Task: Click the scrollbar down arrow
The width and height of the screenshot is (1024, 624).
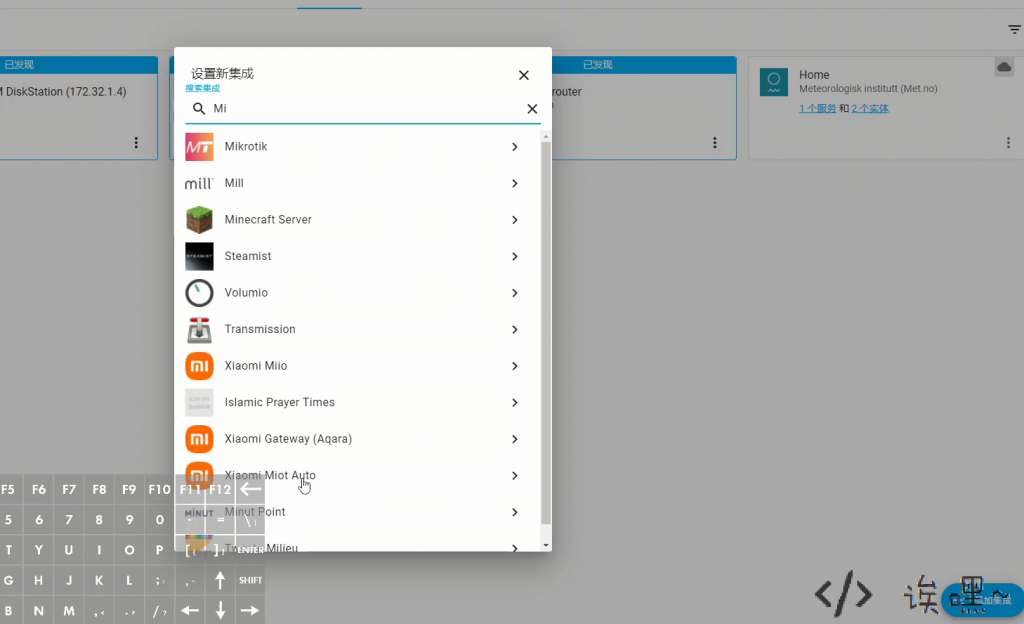Action: coord(546,545)
